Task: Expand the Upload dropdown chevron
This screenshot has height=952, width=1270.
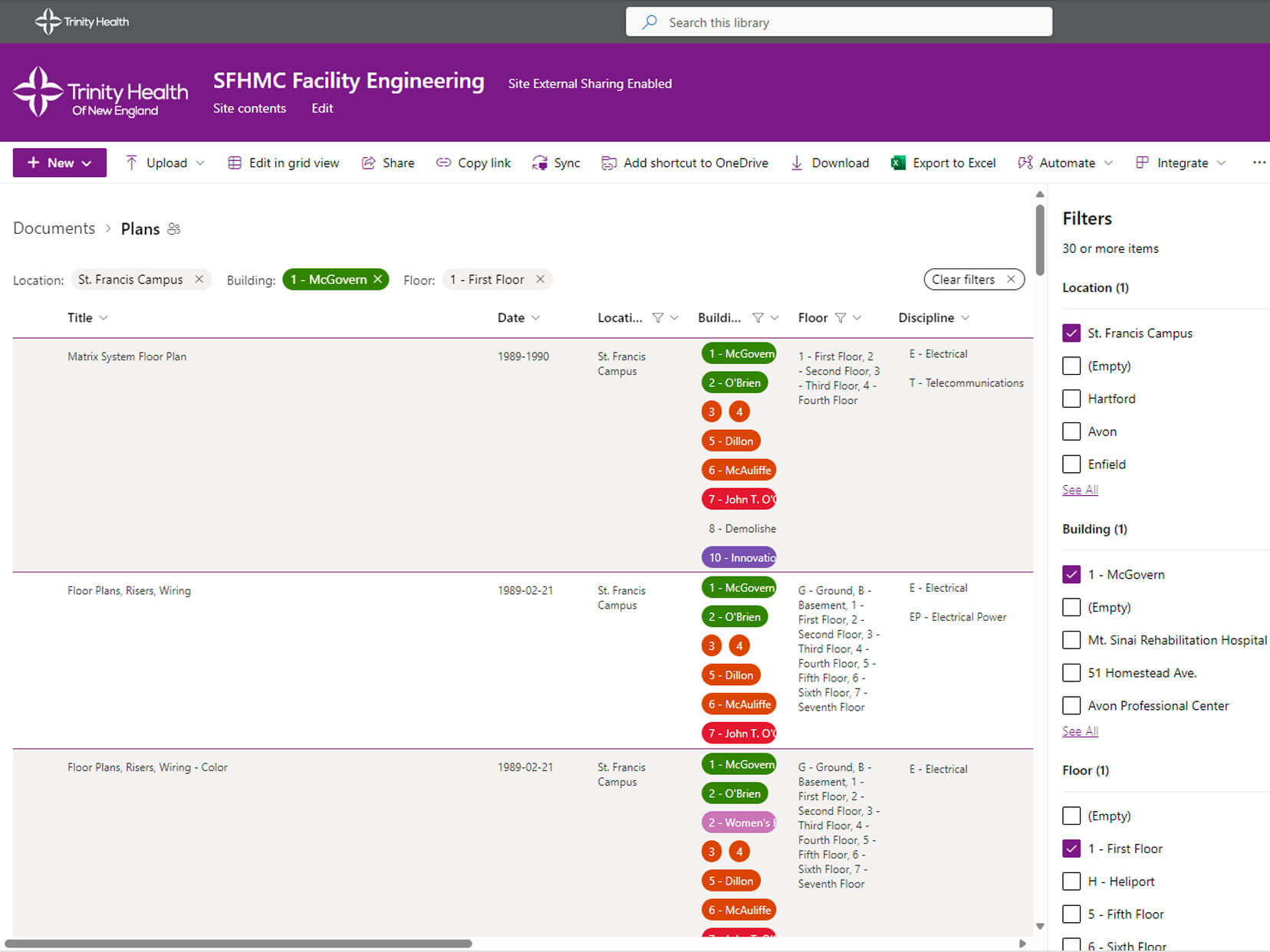Action: click(200, 162)
